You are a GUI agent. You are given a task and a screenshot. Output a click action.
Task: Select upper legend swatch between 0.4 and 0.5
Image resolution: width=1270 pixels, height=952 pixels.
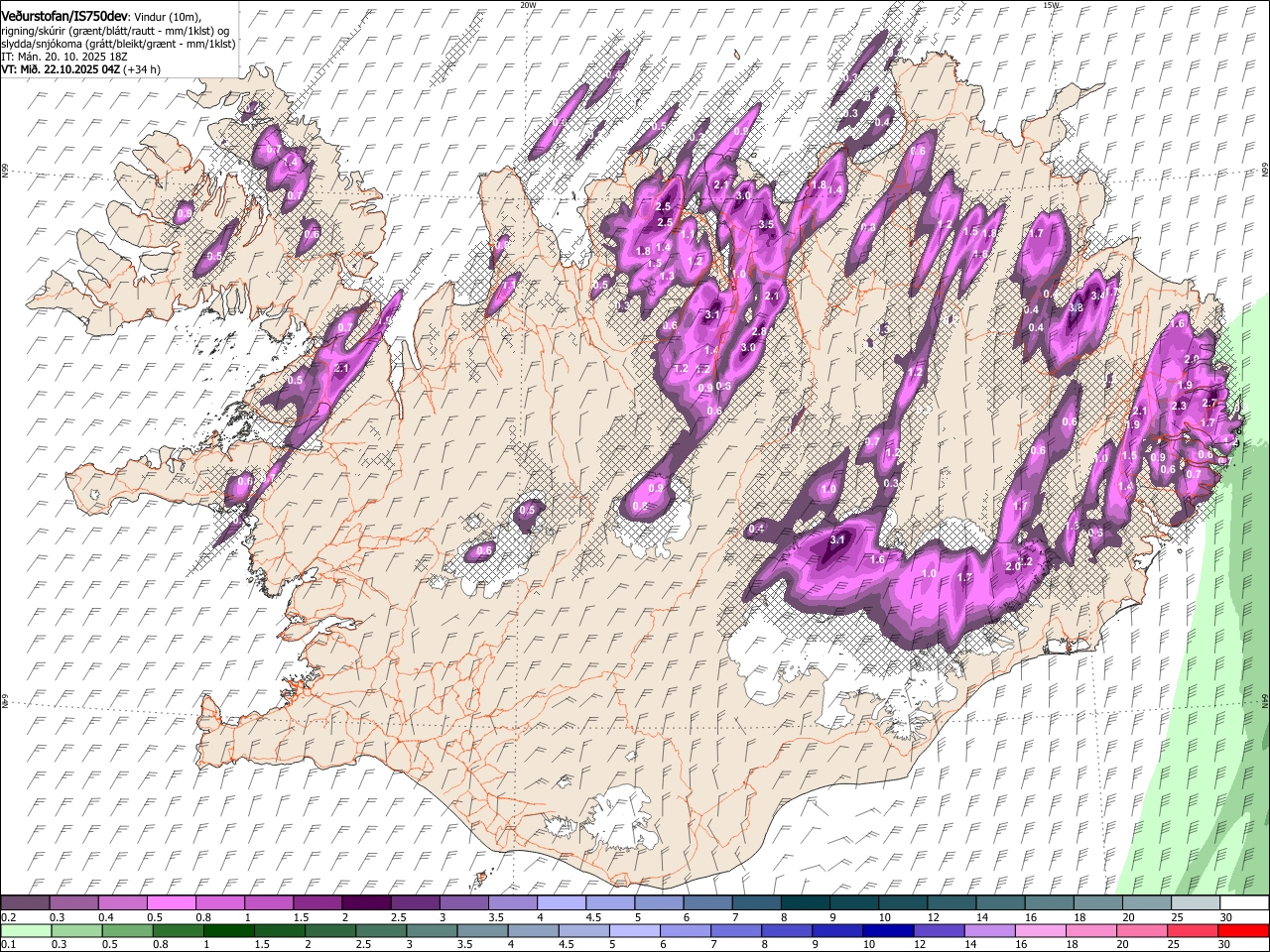[122, 903]
